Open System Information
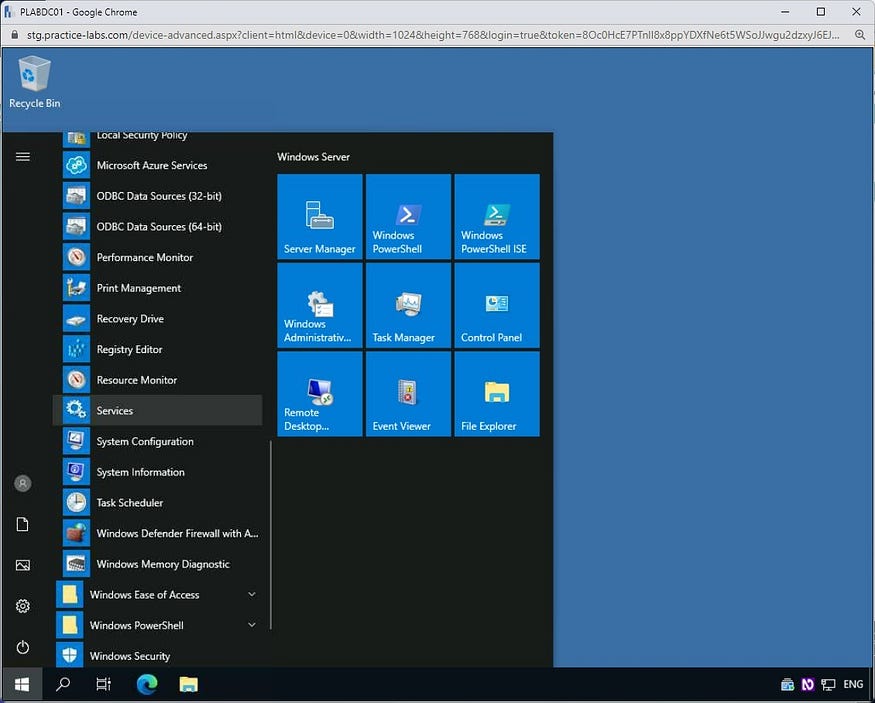 (x=157, y=472)
